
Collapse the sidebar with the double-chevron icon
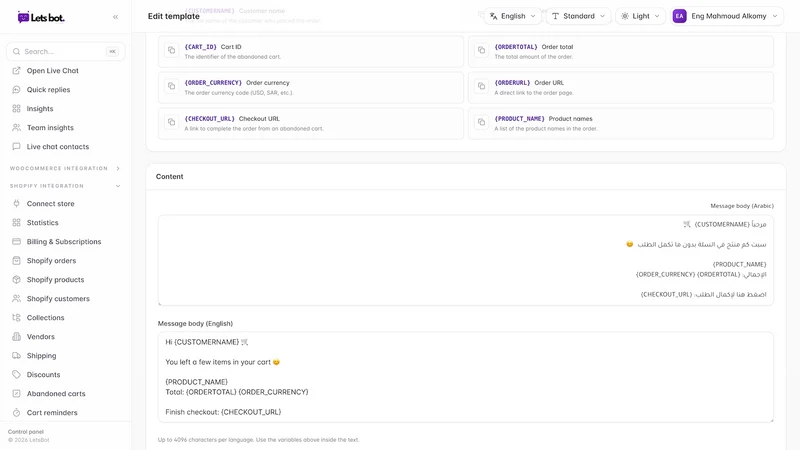tap(115, 17)
